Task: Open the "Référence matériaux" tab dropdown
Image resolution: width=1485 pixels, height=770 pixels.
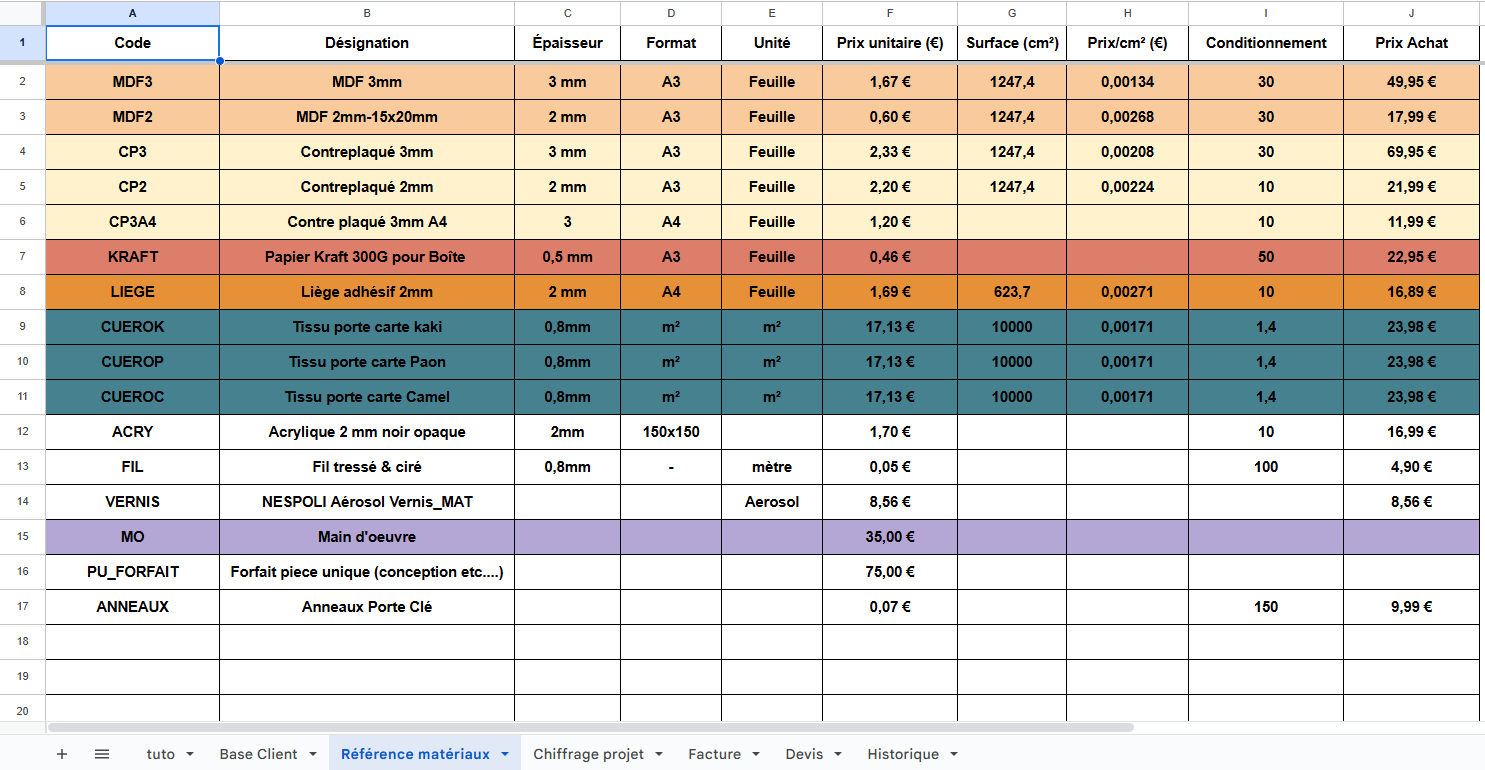Action: click(503, 754)
